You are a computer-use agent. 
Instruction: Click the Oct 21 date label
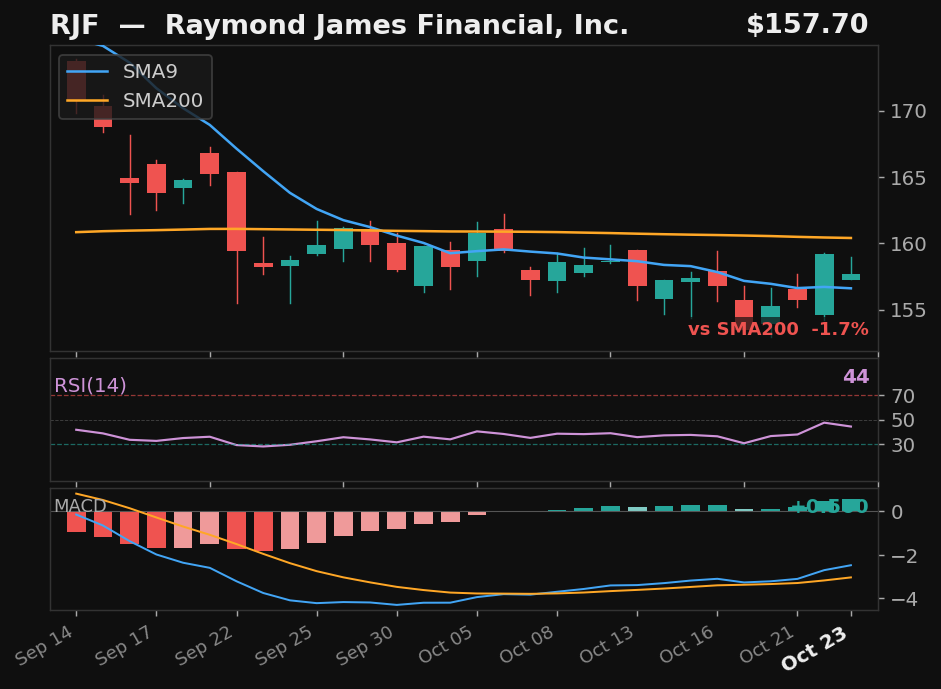[766, 645]
